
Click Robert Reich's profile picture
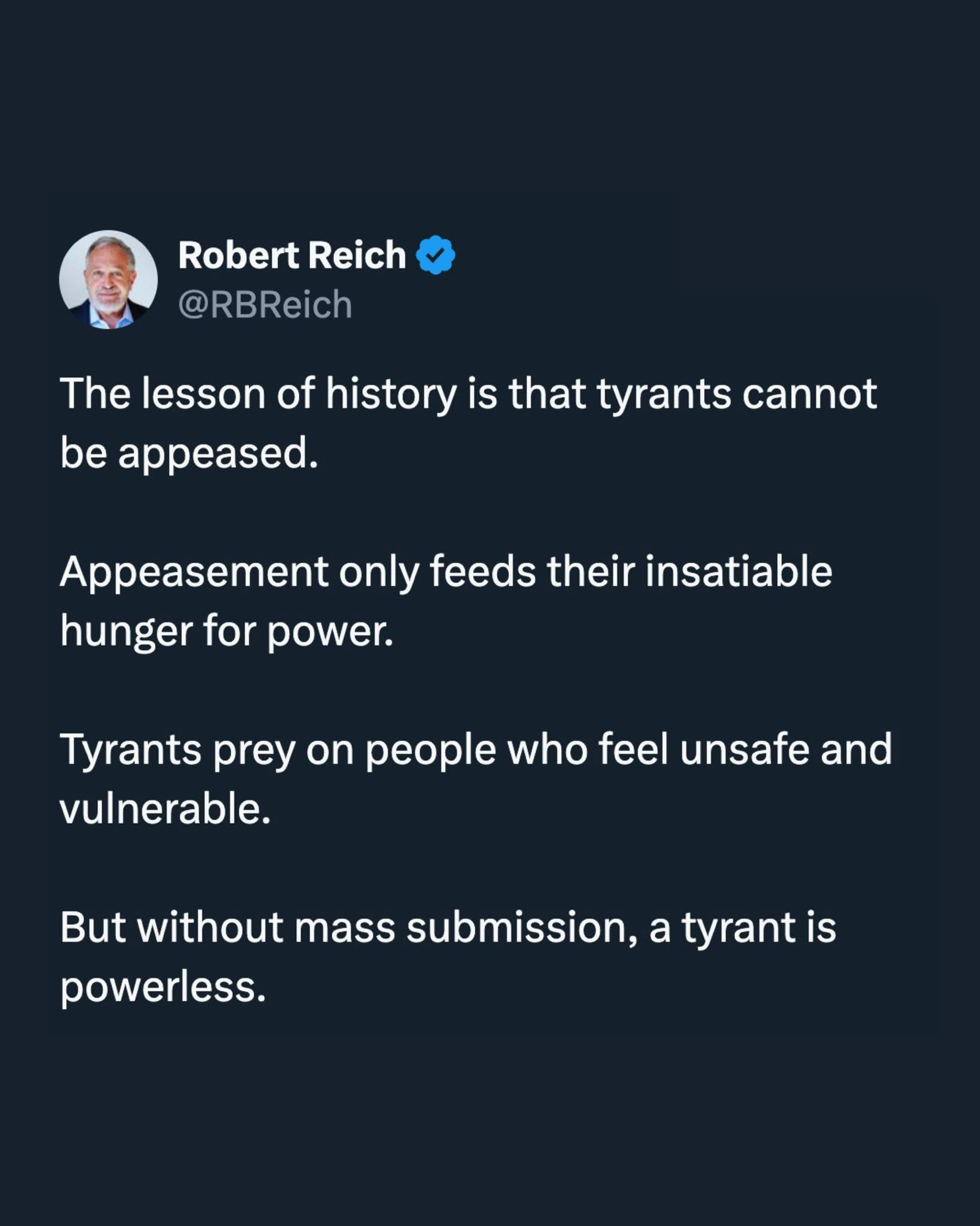108,280
